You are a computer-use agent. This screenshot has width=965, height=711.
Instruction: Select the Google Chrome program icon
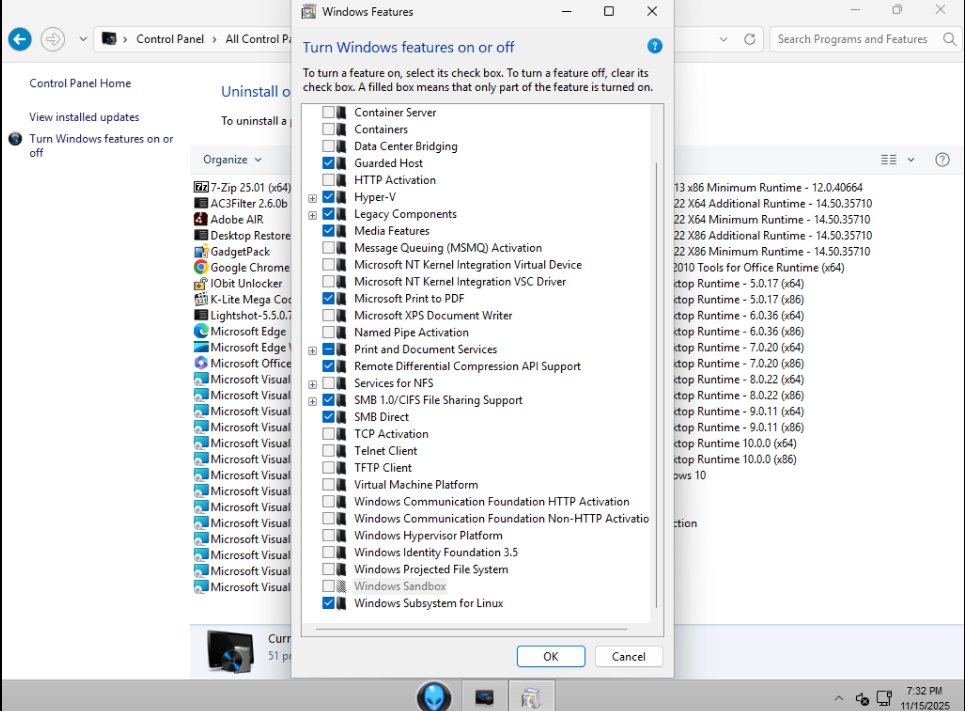[x=201, y=267]
